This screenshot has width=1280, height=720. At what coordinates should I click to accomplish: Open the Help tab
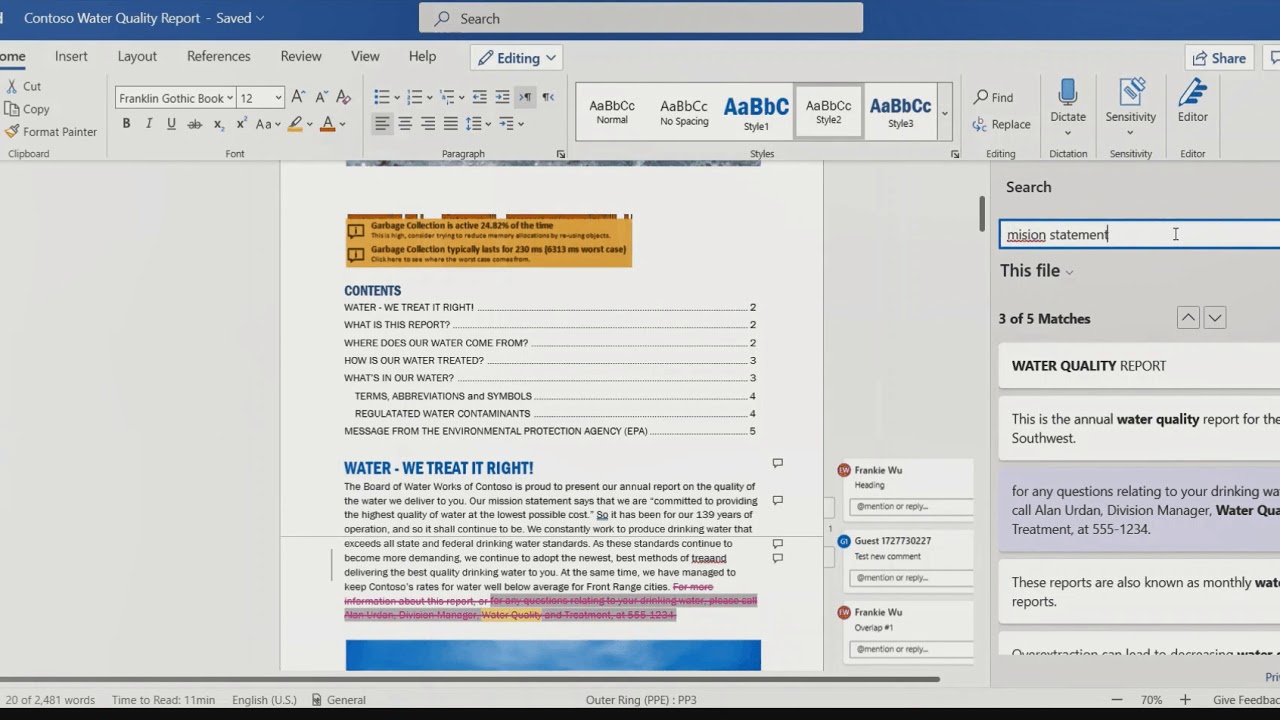point(422,56)
